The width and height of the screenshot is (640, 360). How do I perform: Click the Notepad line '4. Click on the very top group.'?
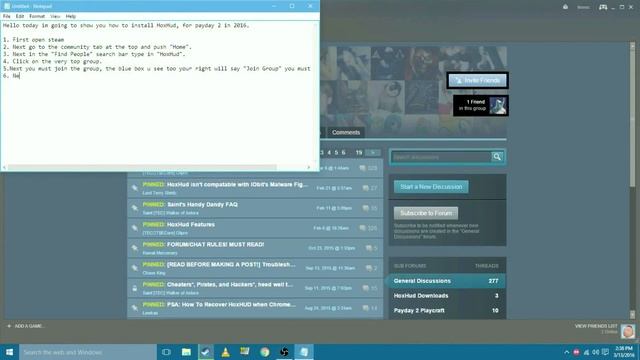(52, 61)
